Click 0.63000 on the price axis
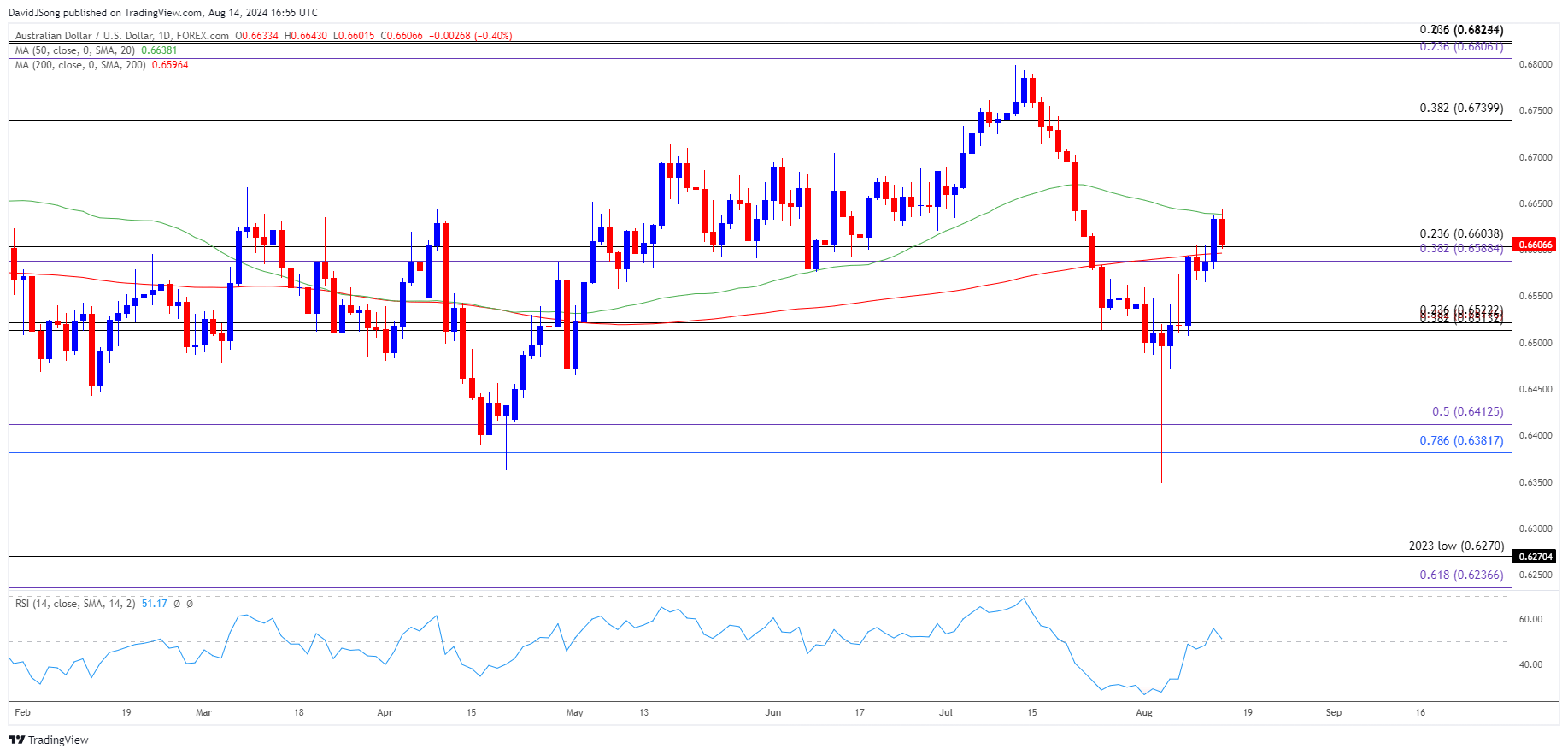This screenshot has width=1568, height=755. [1536, 528]
